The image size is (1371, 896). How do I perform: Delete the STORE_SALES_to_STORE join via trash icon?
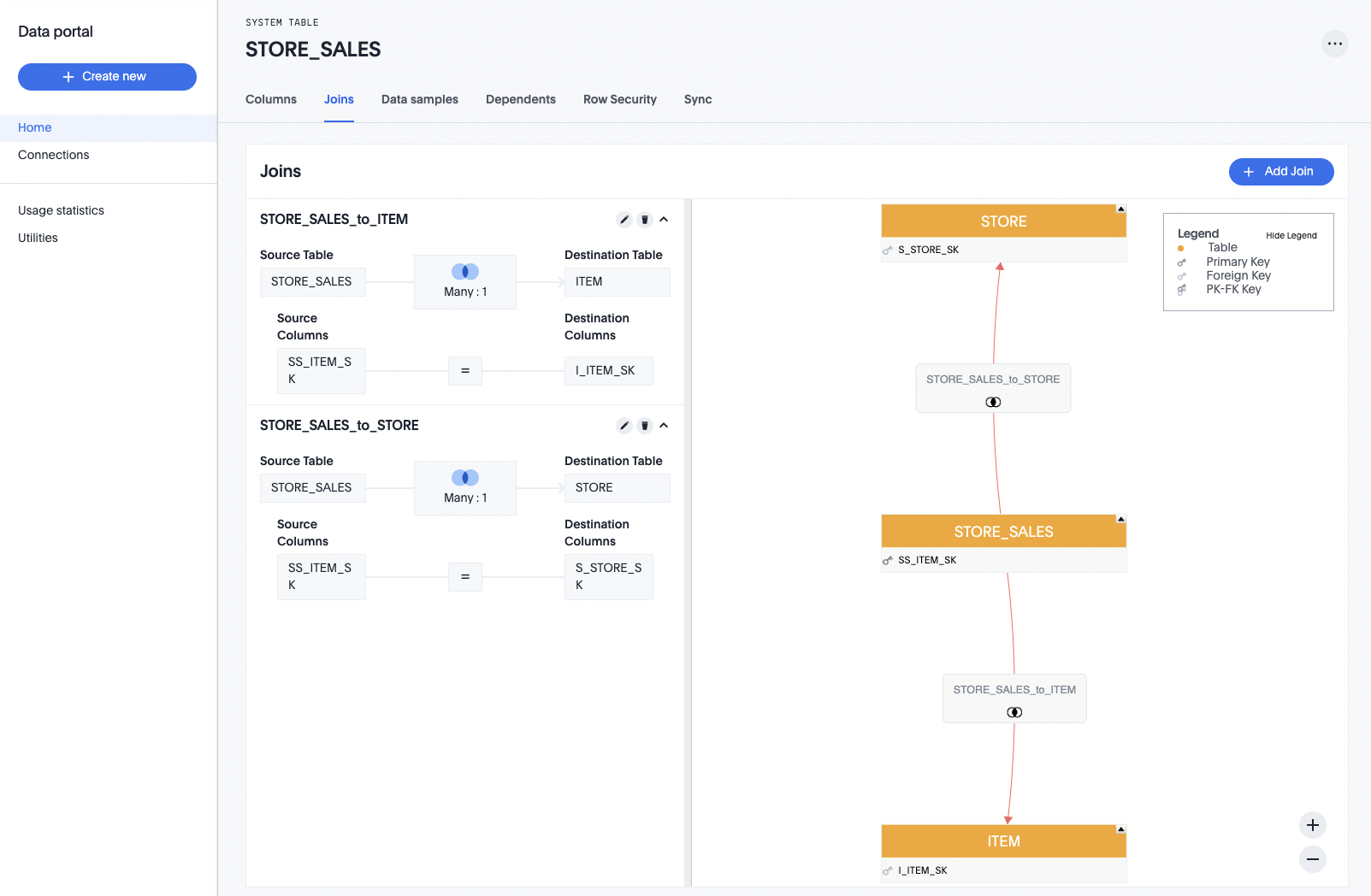[x=645, y=426]
